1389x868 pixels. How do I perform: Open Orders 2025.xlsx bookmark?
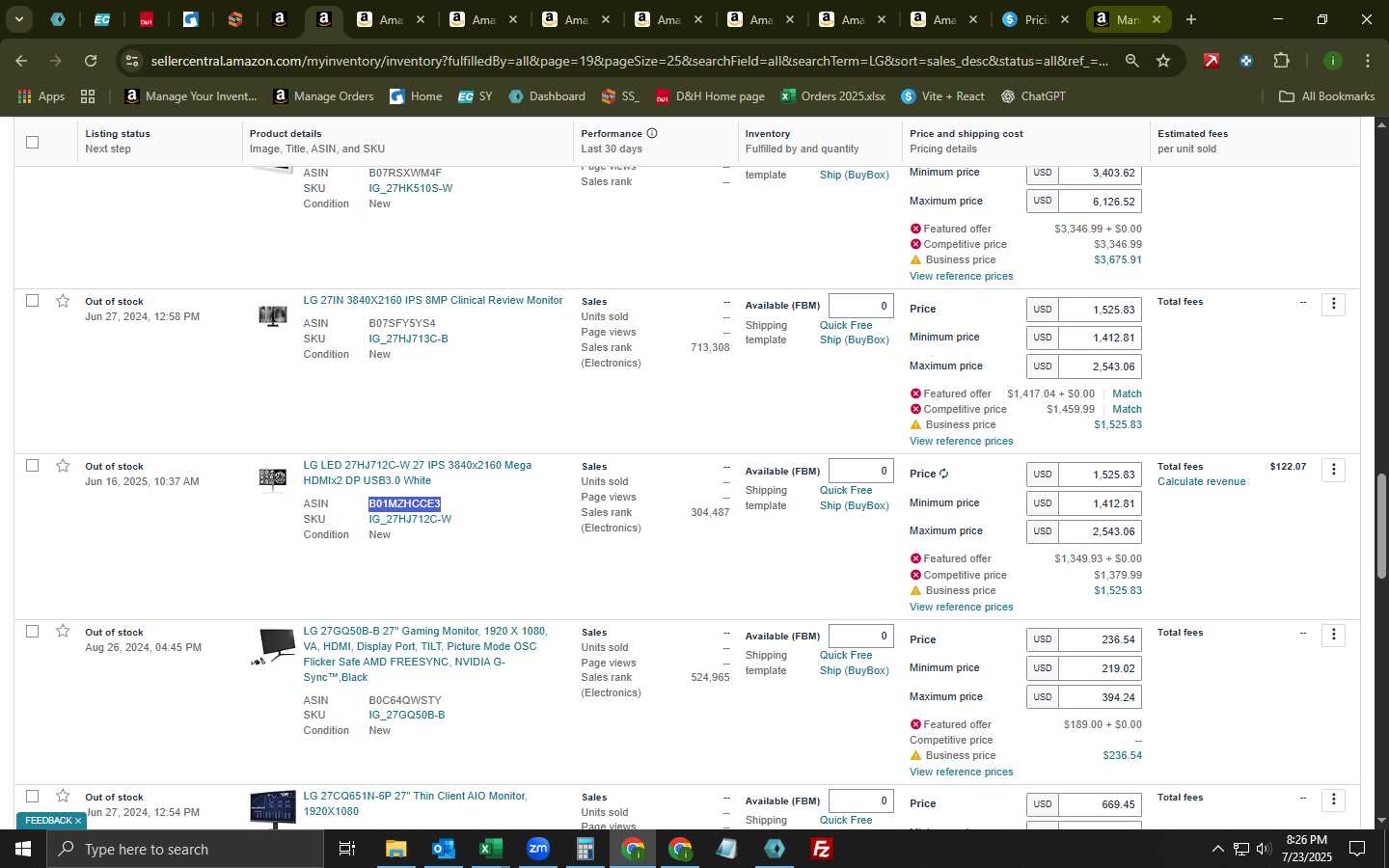(x=832, y=96)
